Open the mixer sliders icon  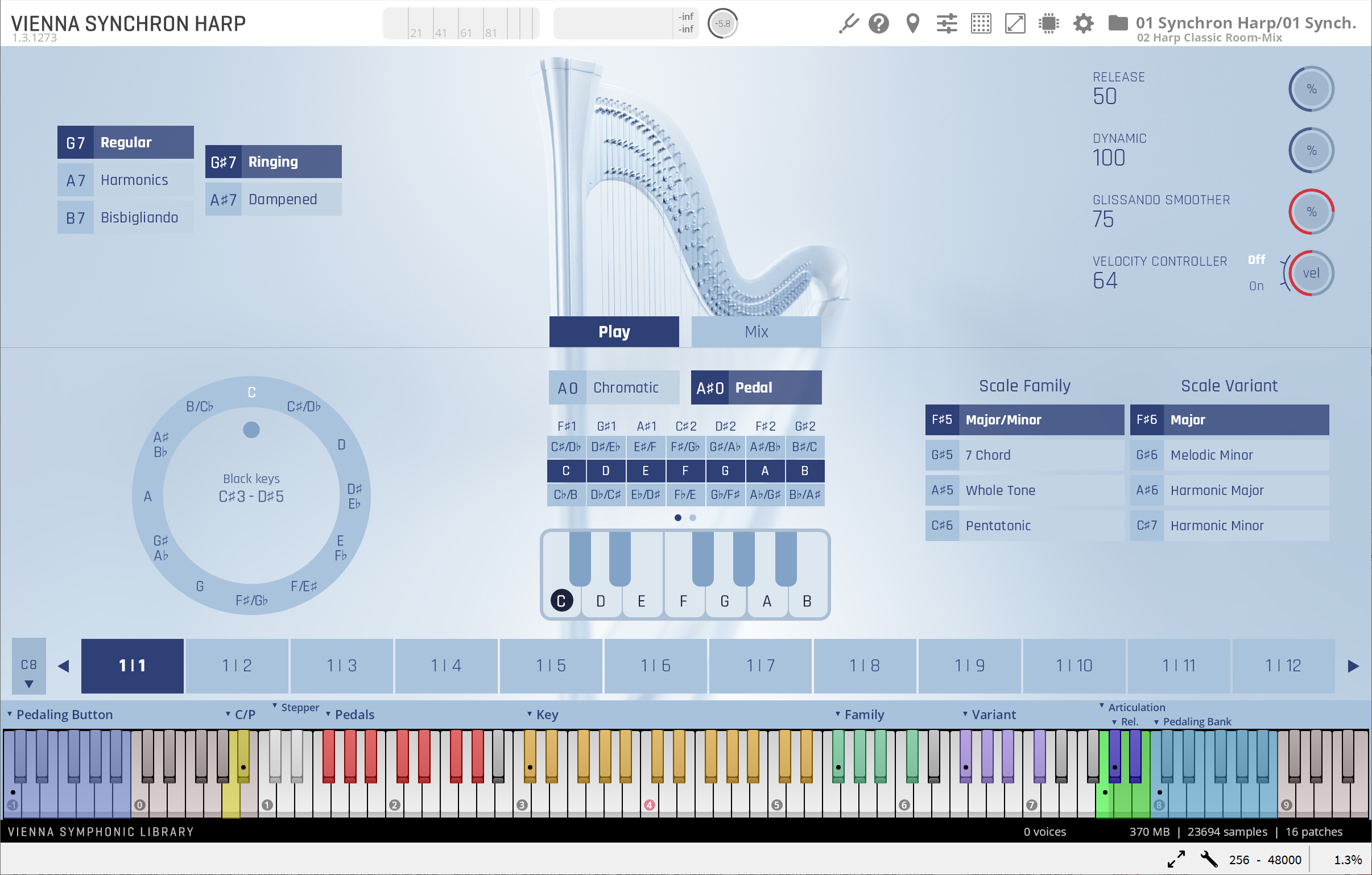click(x=947, y=24)
